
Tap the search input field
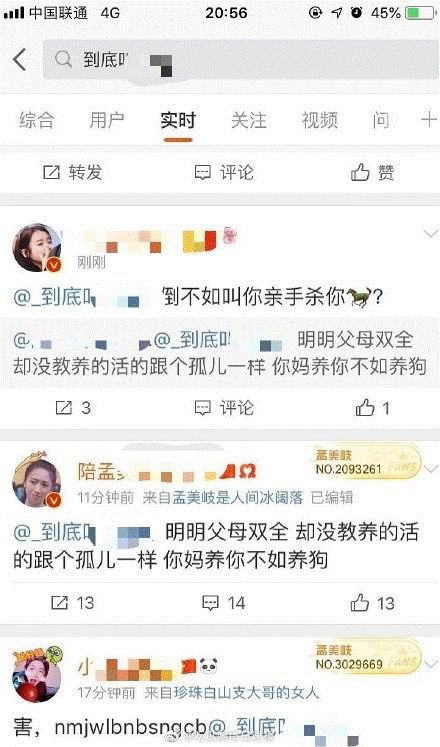coord(240,60)
